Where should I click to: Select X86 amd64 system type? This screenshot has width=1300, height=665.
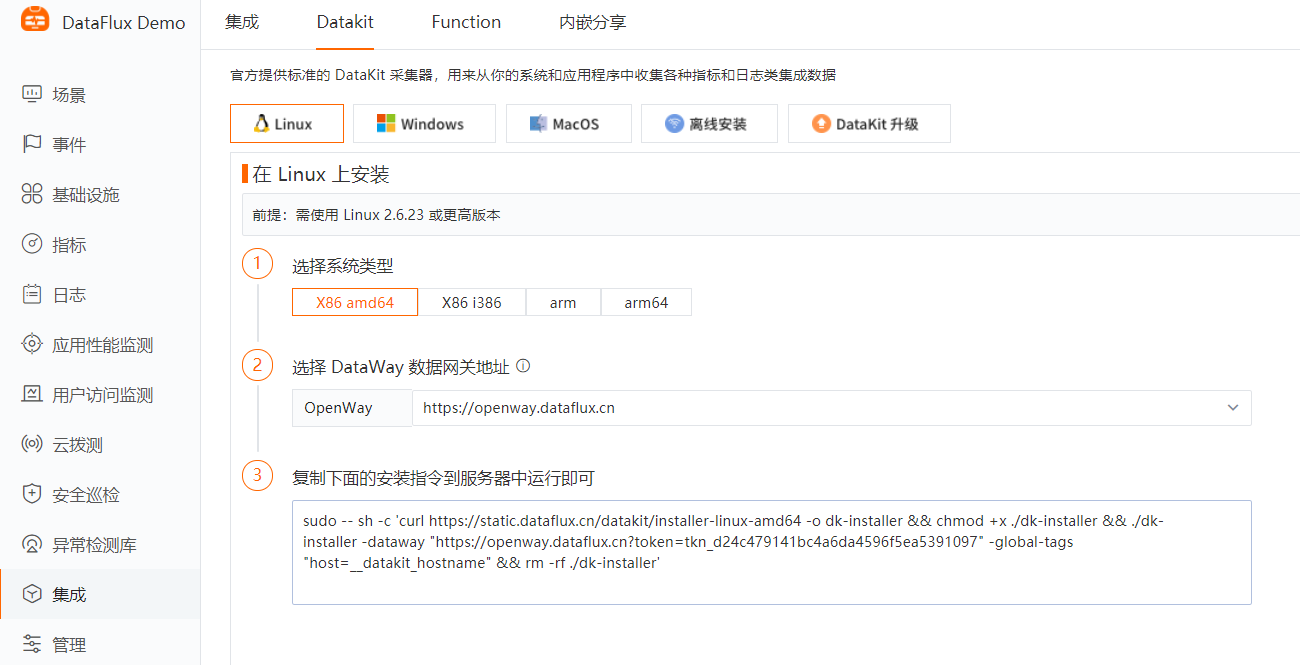[x=355, y=302]
